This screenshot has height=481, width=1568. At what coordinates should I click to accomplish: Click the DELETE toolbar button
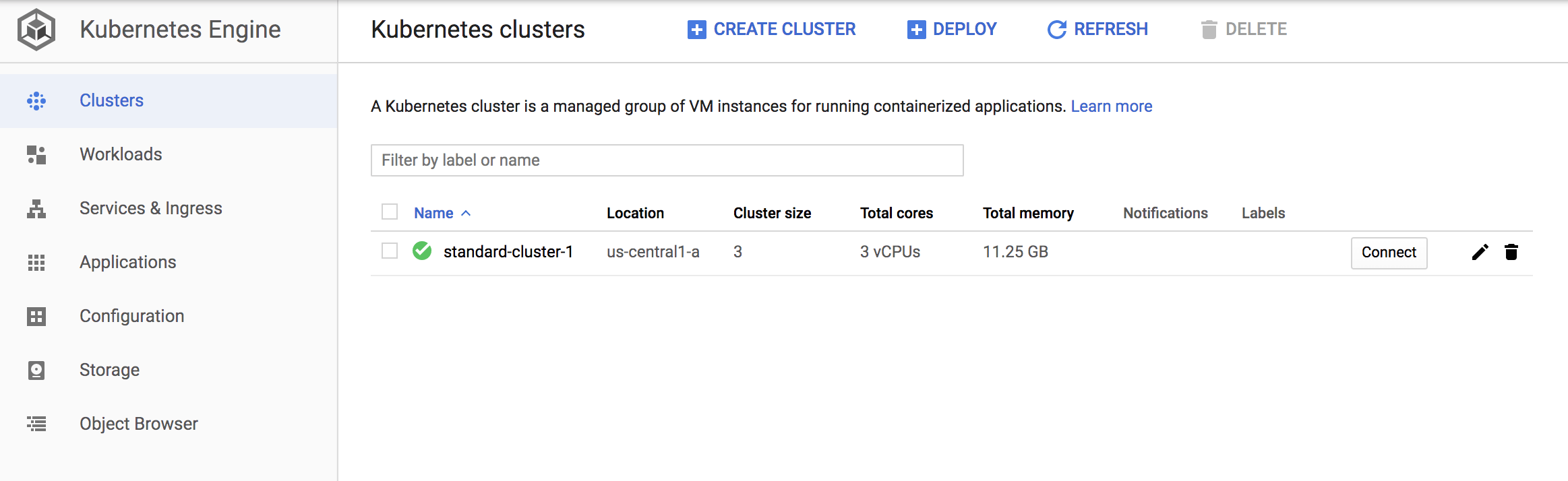(1244, 29)
